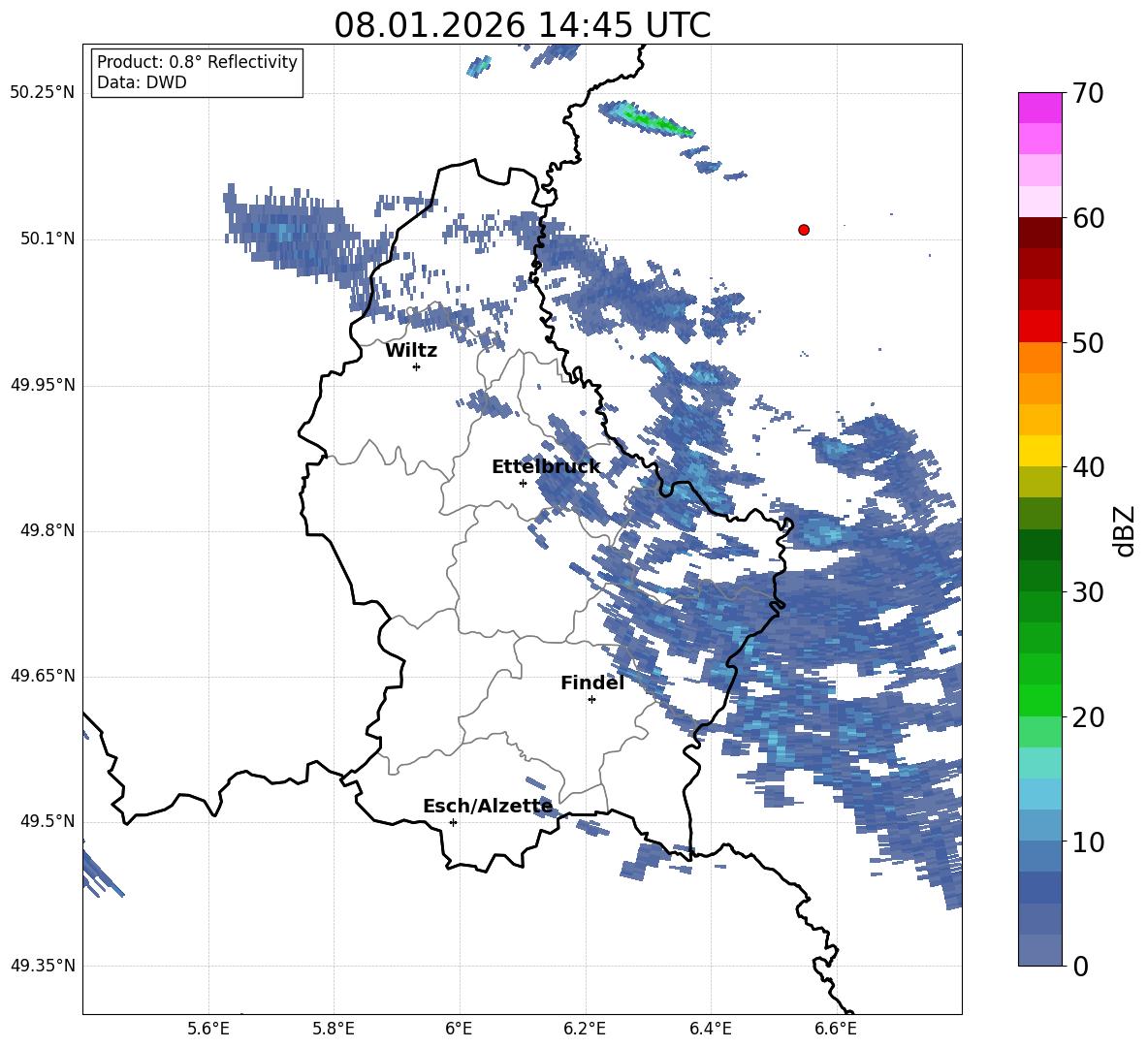Click the title '08.01.2026 14:45 UTC'
Screen dimensions: 1148x1048
522,25
